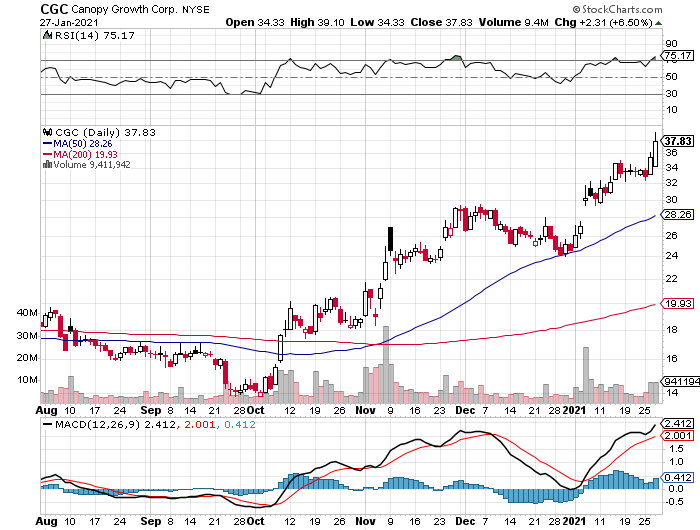Click the green up-arrow after the Chg percentage
The image size is (700, 530).
coord(658,23)
